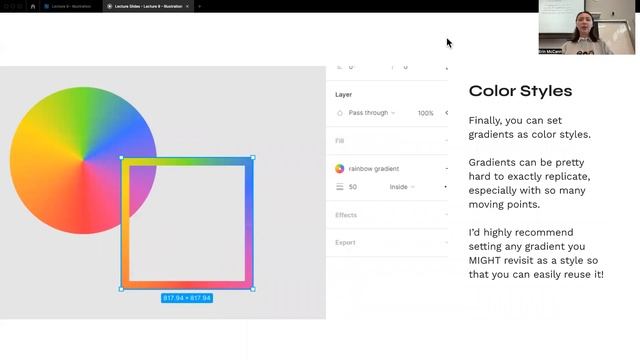Click the Export section heading
Viewport: 640px width, 360px height.
345,242
